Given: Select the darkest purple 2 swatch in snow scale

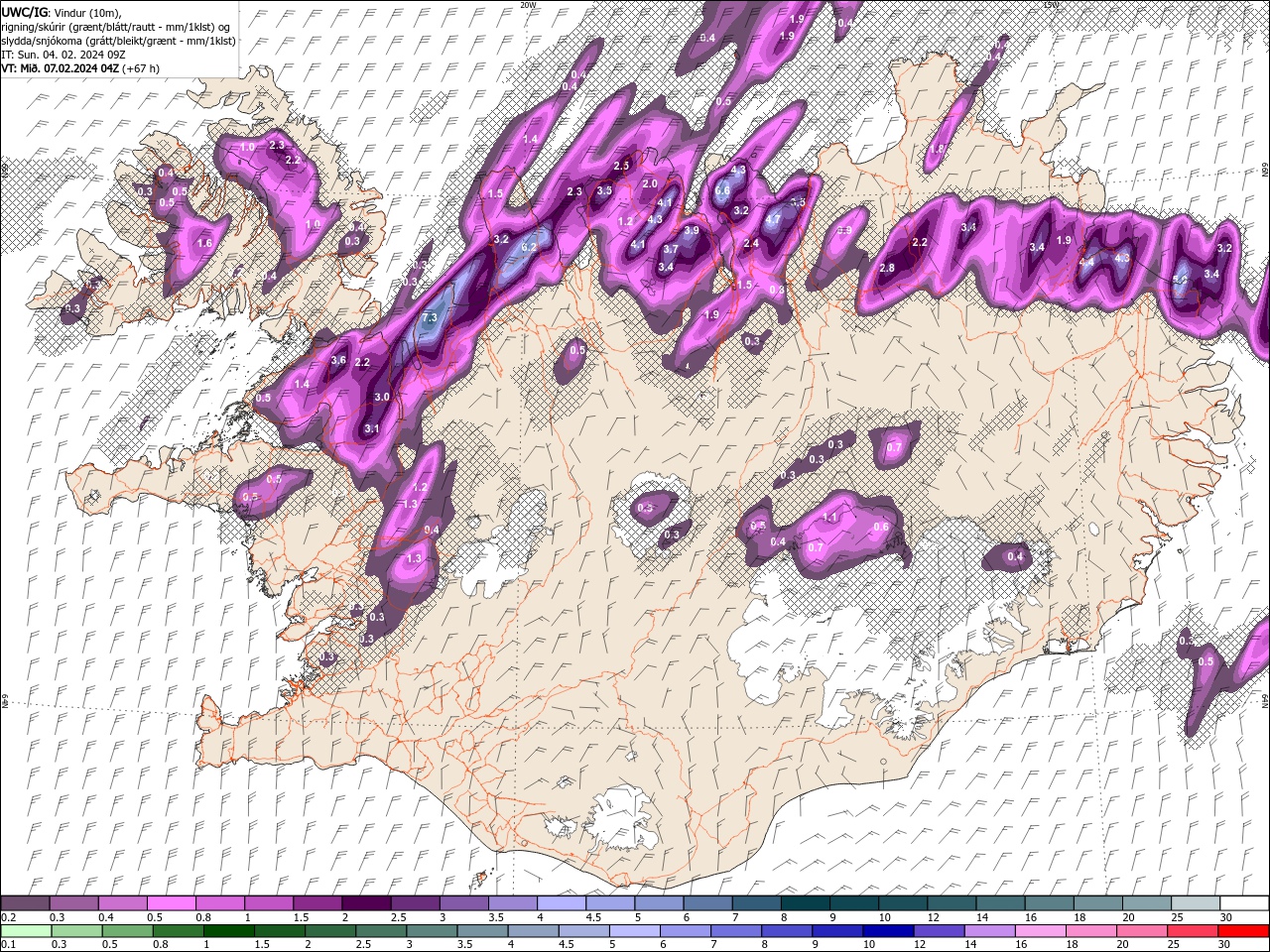Looking at the screenshot, I should 365,903.
